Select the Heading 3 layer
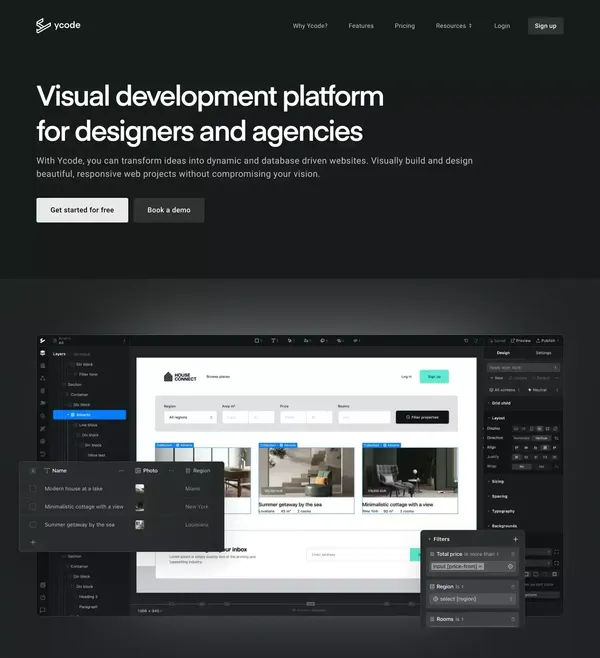 pos(88,596)
